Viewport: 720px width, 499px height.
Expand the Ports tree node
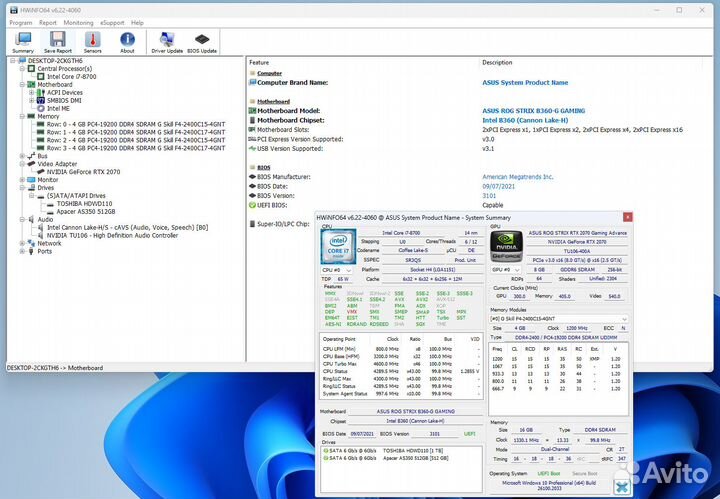[22, 251]
